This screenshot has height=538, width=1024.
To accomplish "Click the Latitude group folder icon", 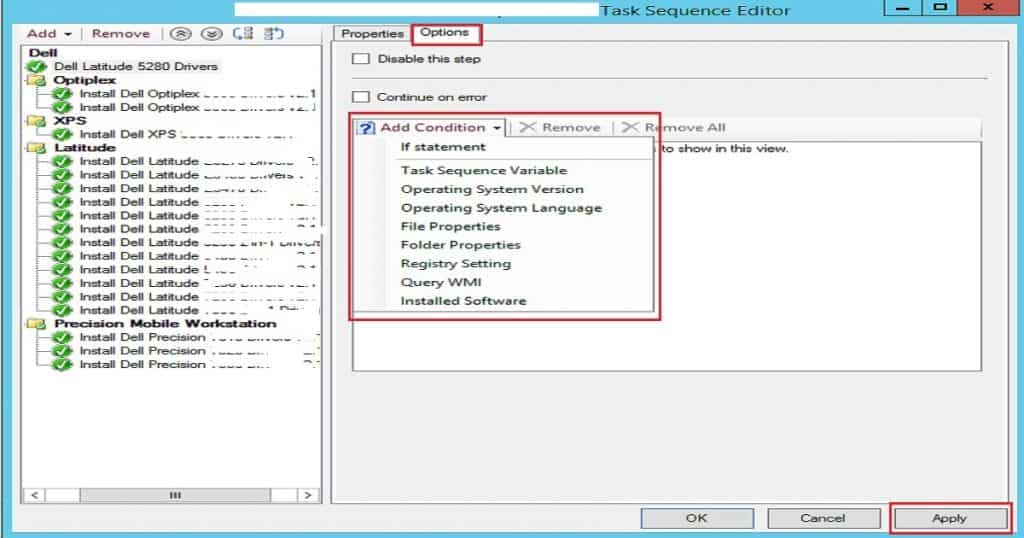I will coord(36,148).
